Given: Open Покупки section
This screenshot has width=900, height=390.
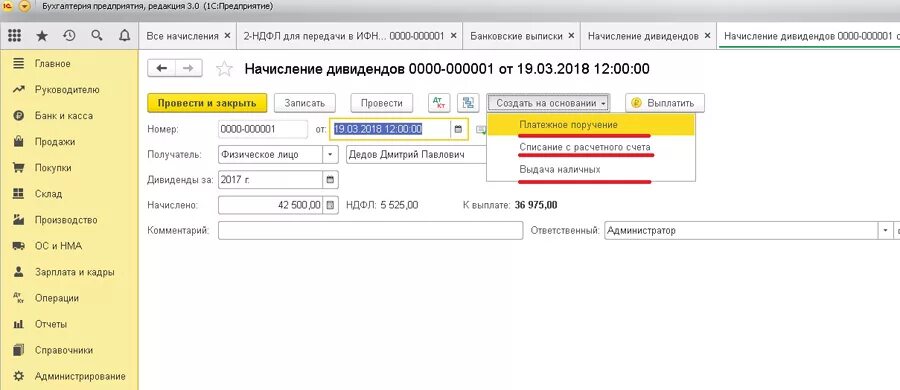Looking at the screenshot, I should [x=53, y=168].
